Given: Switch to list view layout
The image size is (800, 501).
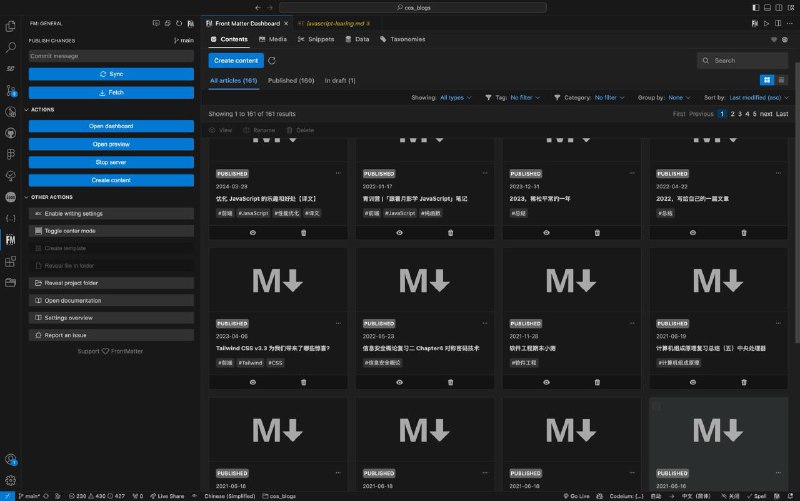Looking at the screenshot, I should point(781,79).
